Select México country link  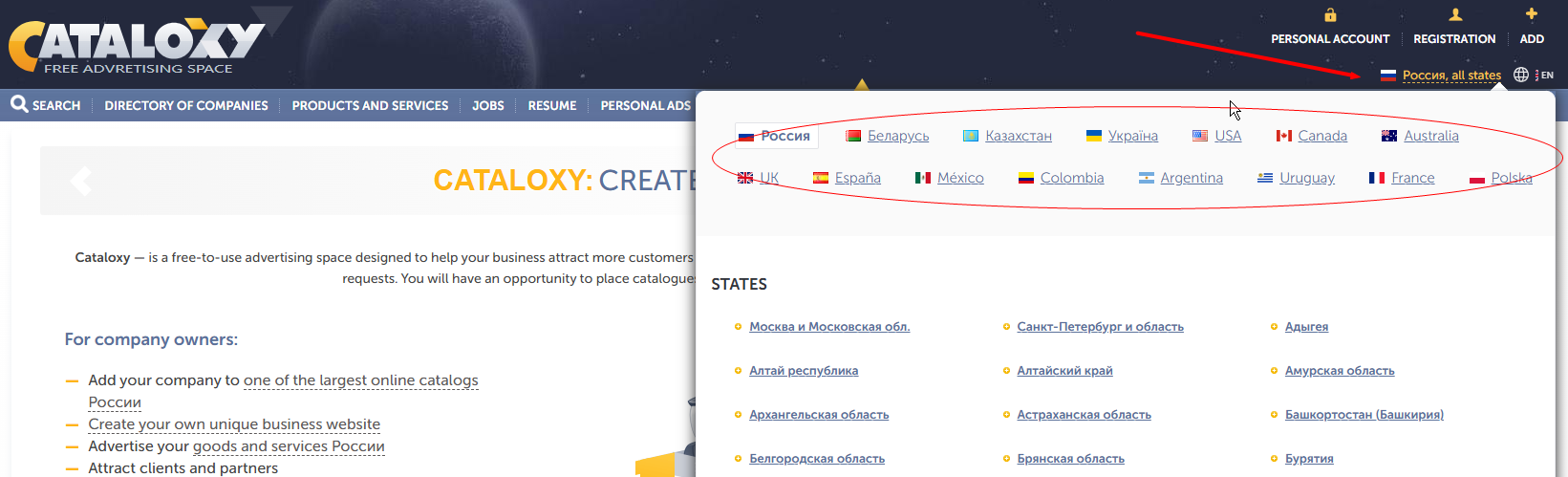(x=960, y=178)
